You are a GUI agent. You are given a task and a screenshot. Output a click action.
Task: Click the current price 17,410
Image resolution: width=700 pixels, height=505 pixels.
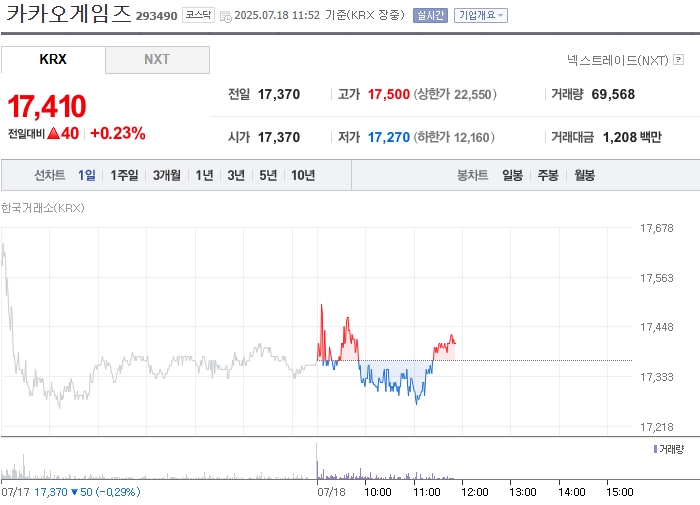tap(47, 106)
